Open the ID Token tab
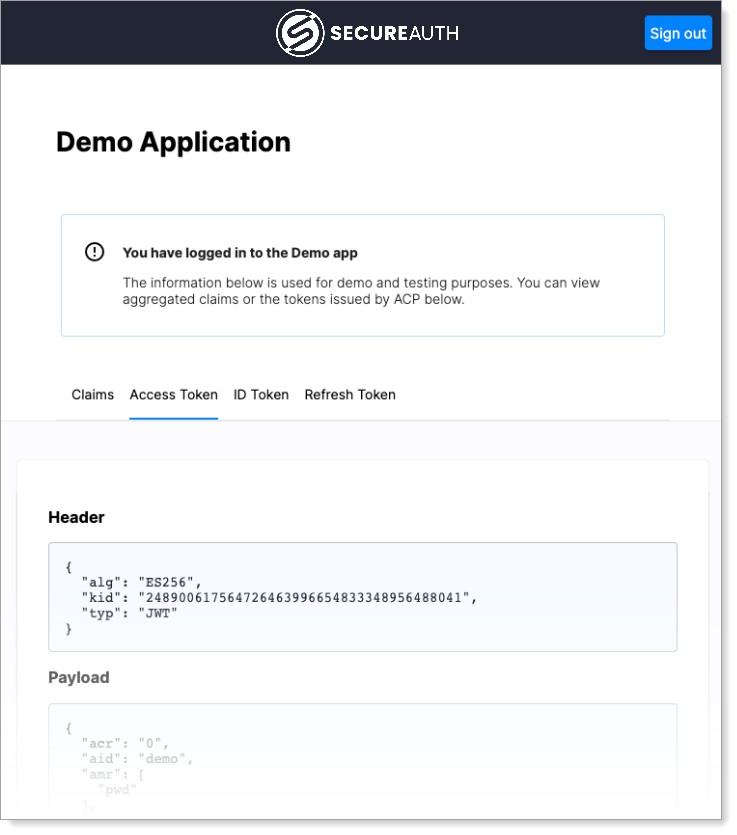737x835 pixels. click(261, 395)
